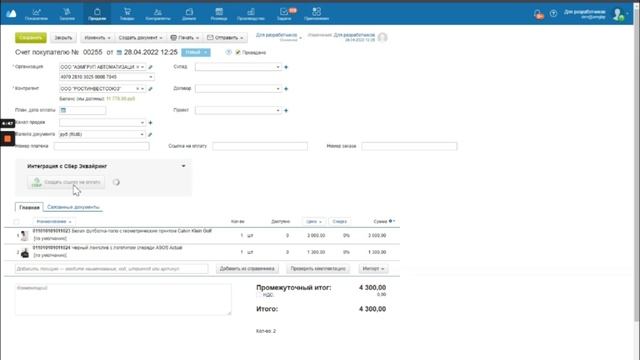Open the Продажи menu

(97, 14)
